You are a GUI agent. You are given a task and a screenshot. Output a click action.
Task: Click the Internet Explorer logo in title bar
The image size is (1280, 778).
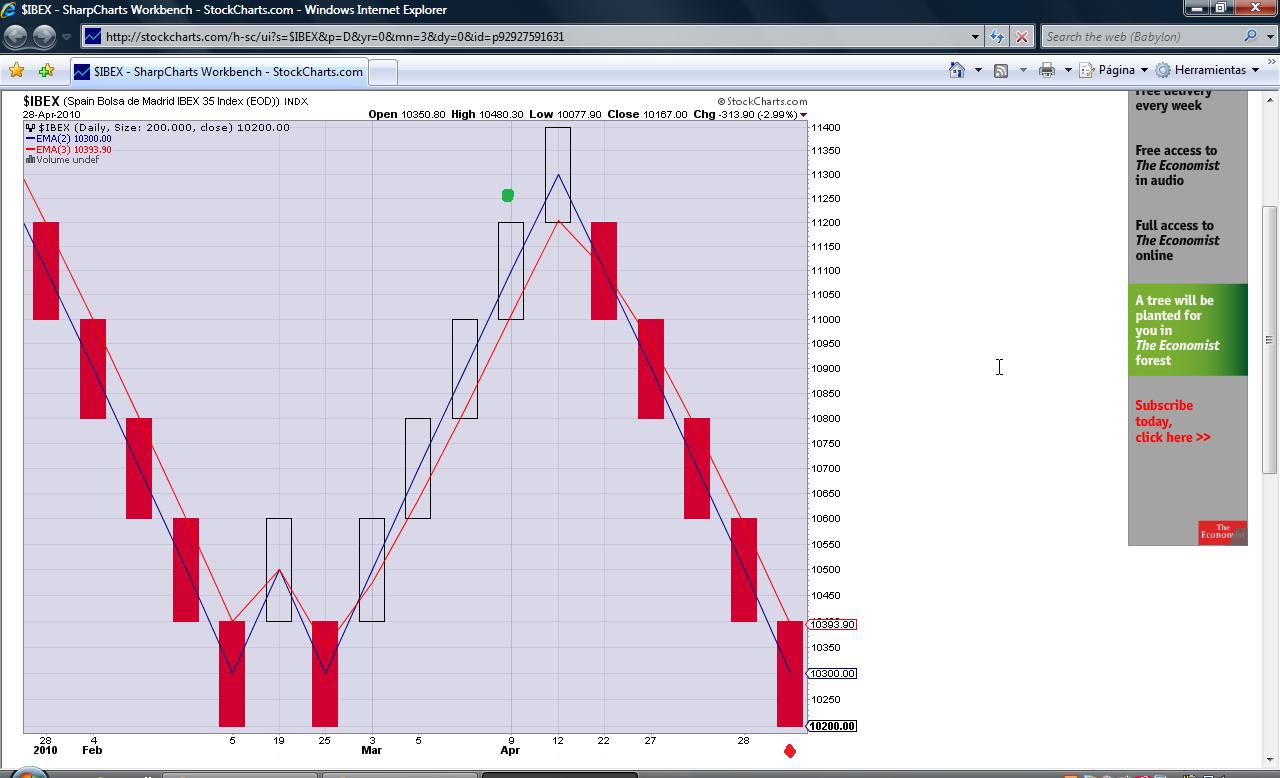10,9
